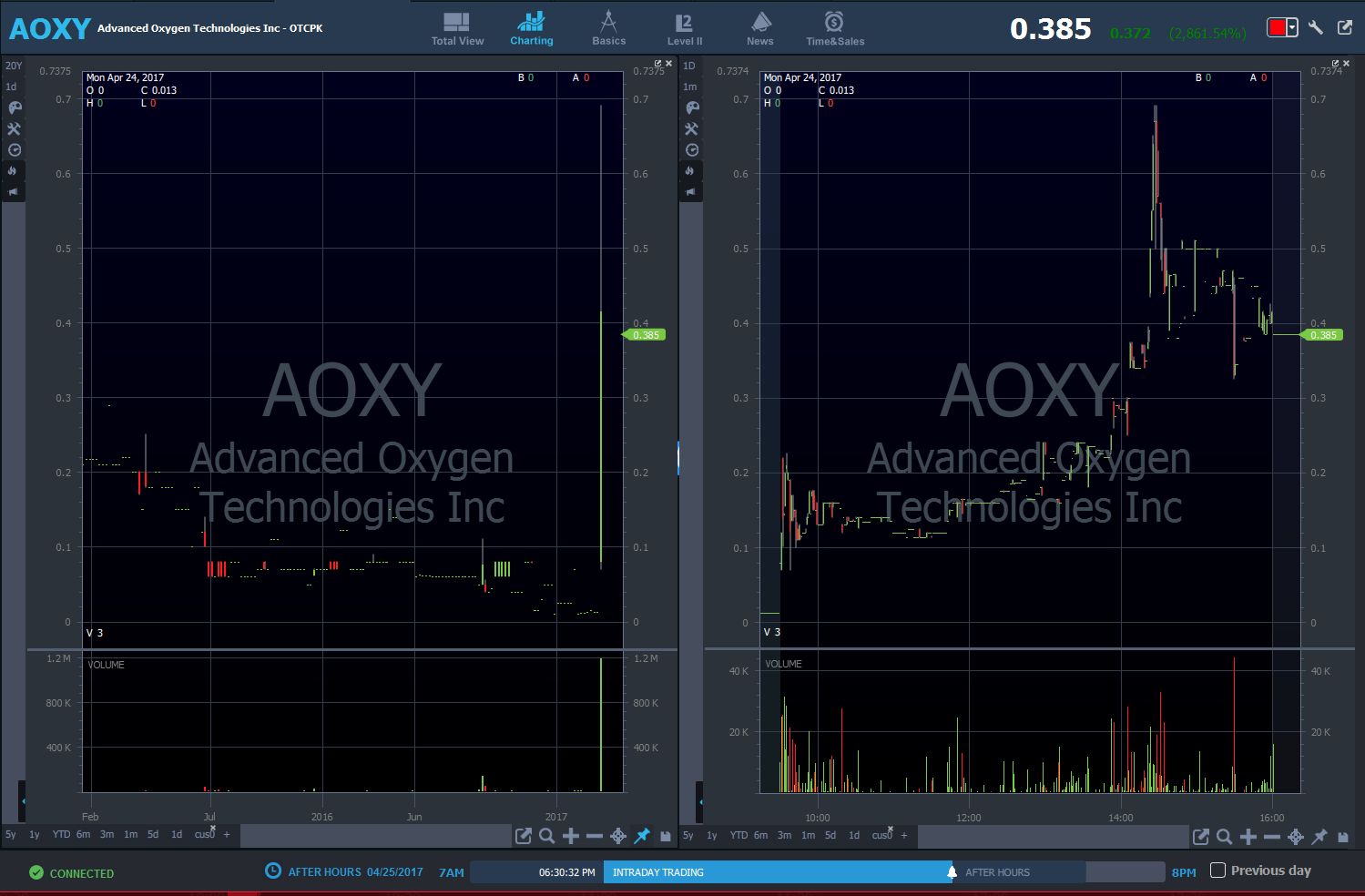
Task: Close the left chart panel
Action: pyautogui.click(x=668, y=64)
